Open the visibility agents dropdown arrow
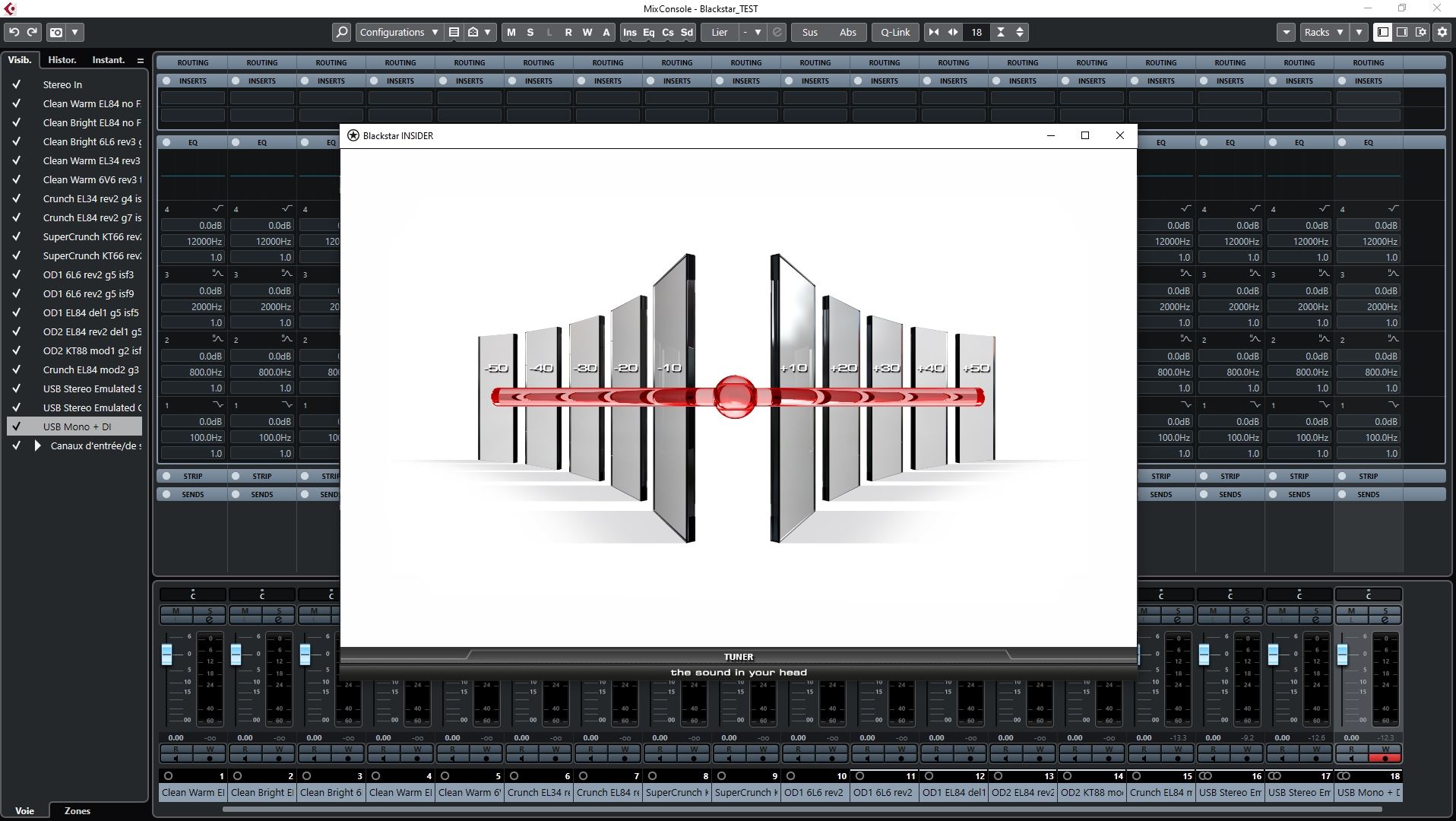Image resolution: width=1456 pixels, height=821 pixels. tap(488, 32)
